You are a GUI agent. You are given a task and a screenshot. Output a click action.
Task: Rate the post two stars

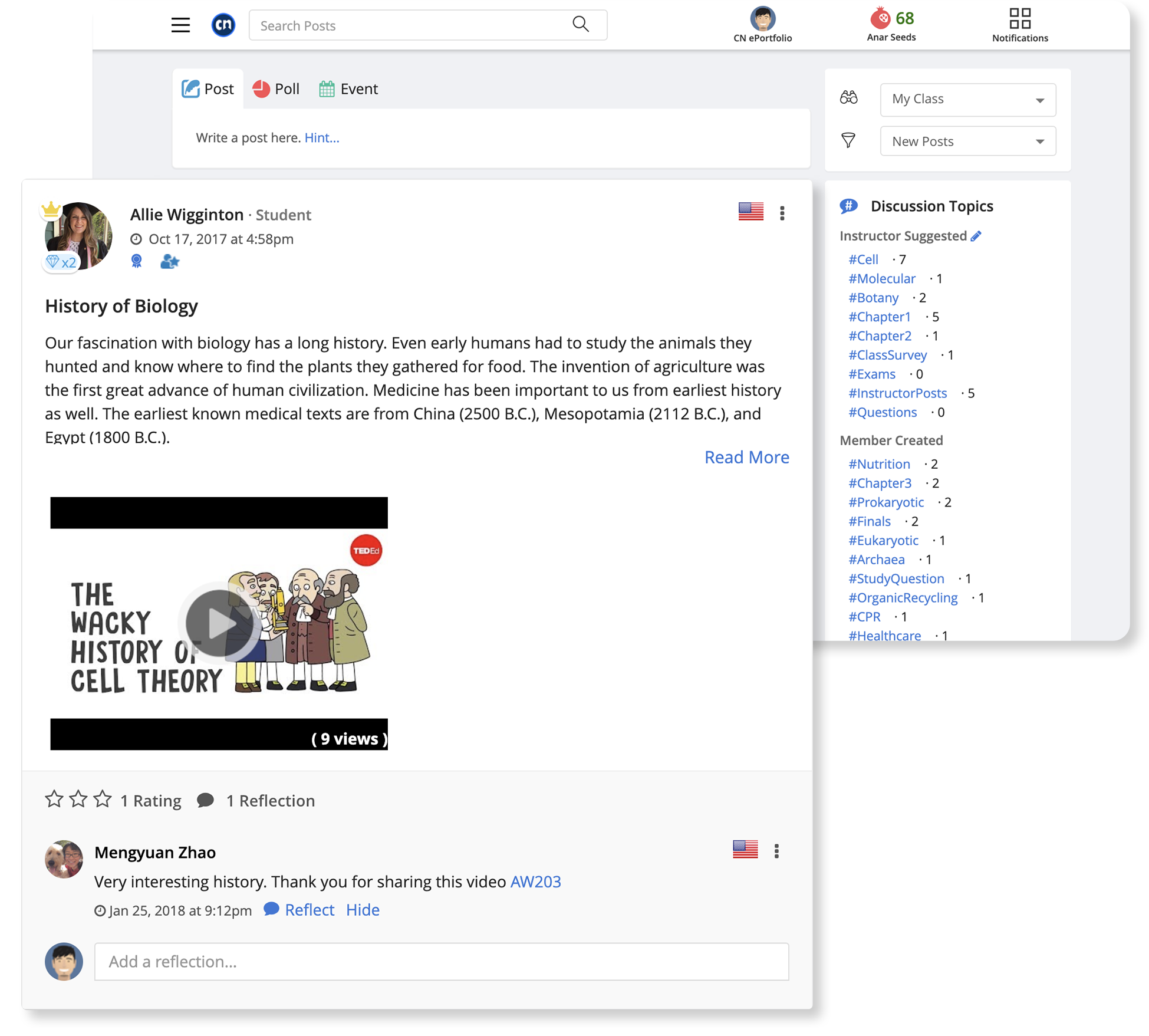pyautogui.click(x=78, y=799)
